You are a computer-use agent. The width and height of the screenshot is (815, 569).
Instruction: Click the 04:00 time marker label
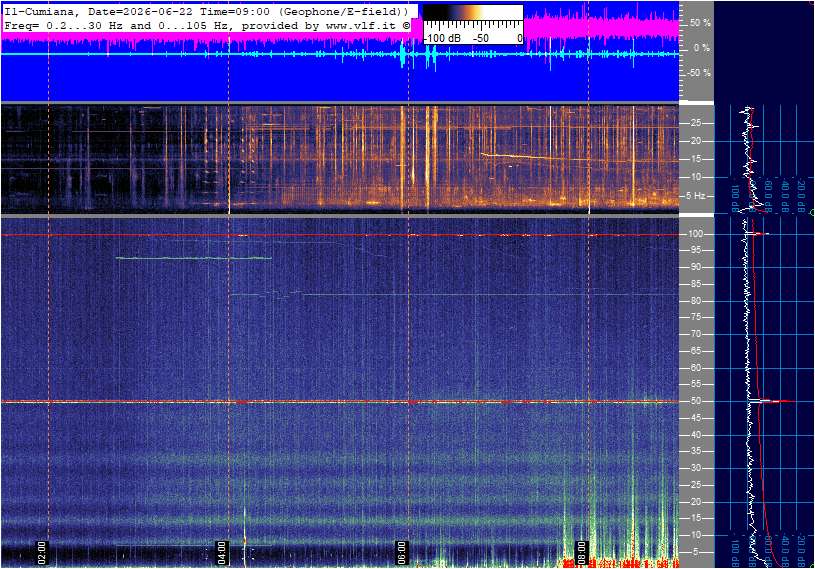click(x=222, y=553)
